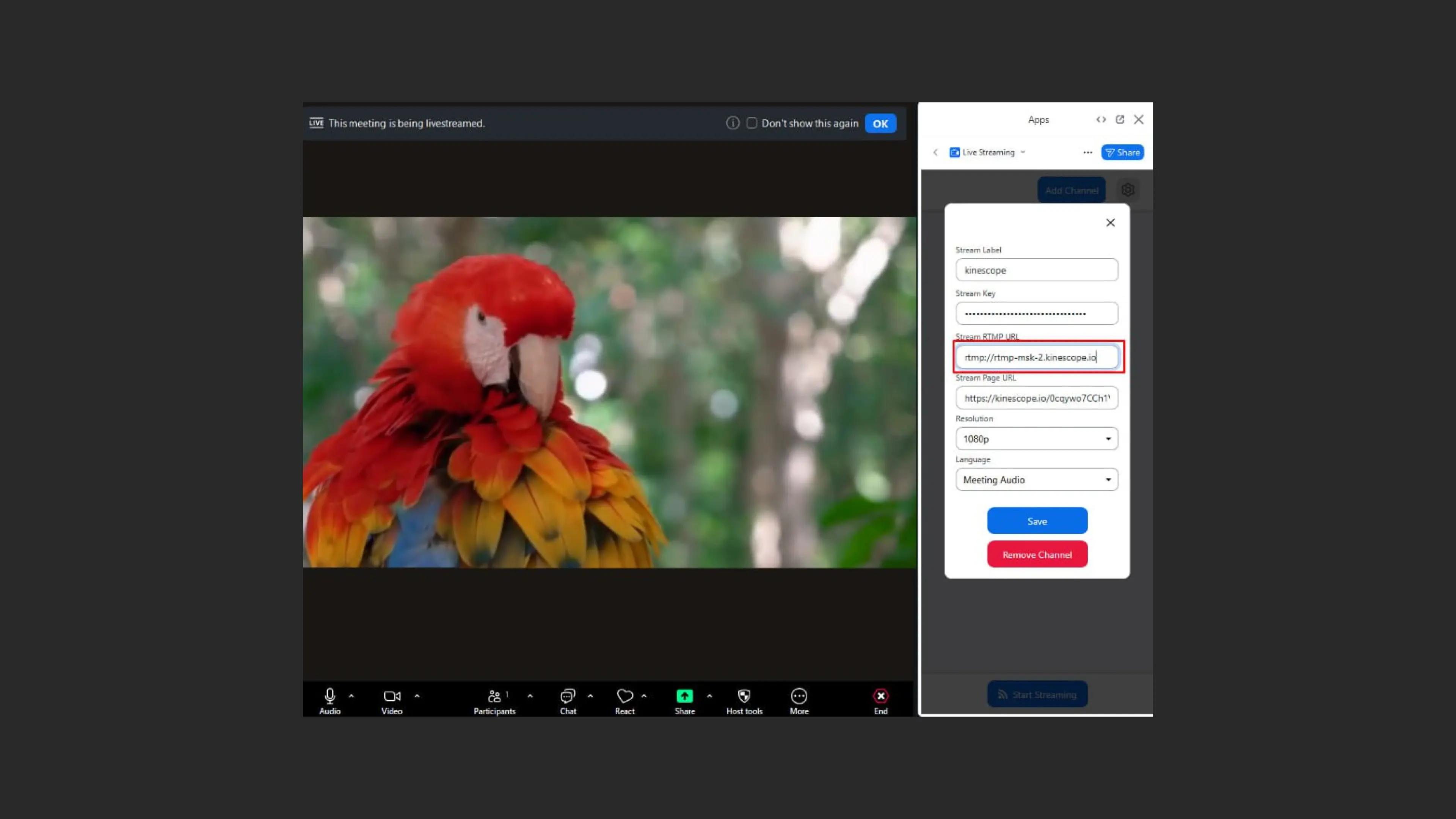Open the Chat panel
The width and height of the screenshot is (1456, 819).
pos(568,696)
